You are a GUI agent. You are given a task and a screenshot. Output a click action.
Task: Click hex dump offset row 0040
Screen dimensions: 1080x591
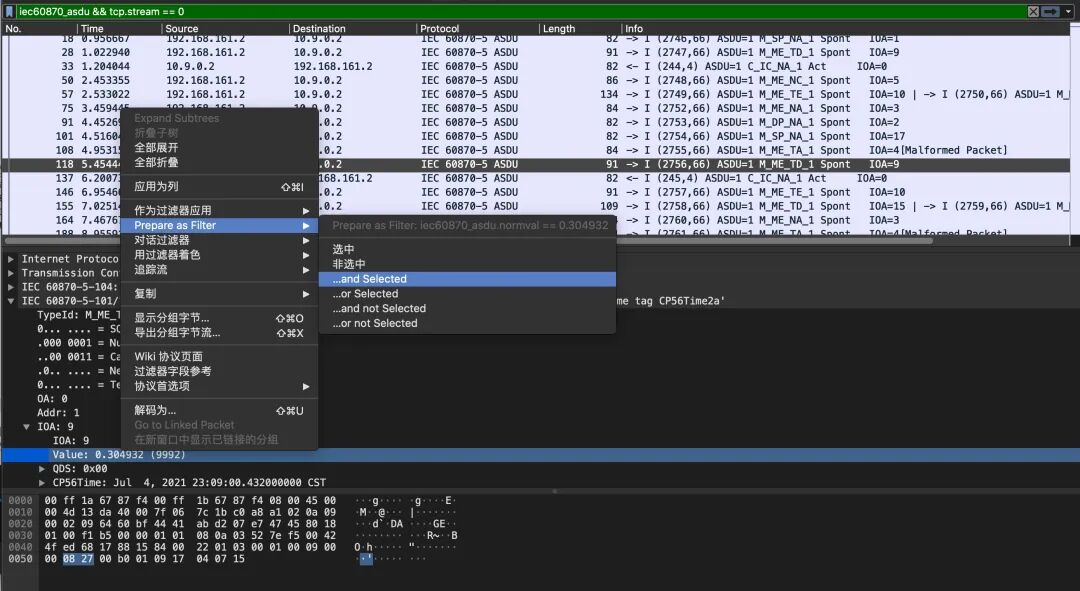(x=20, y=547)
